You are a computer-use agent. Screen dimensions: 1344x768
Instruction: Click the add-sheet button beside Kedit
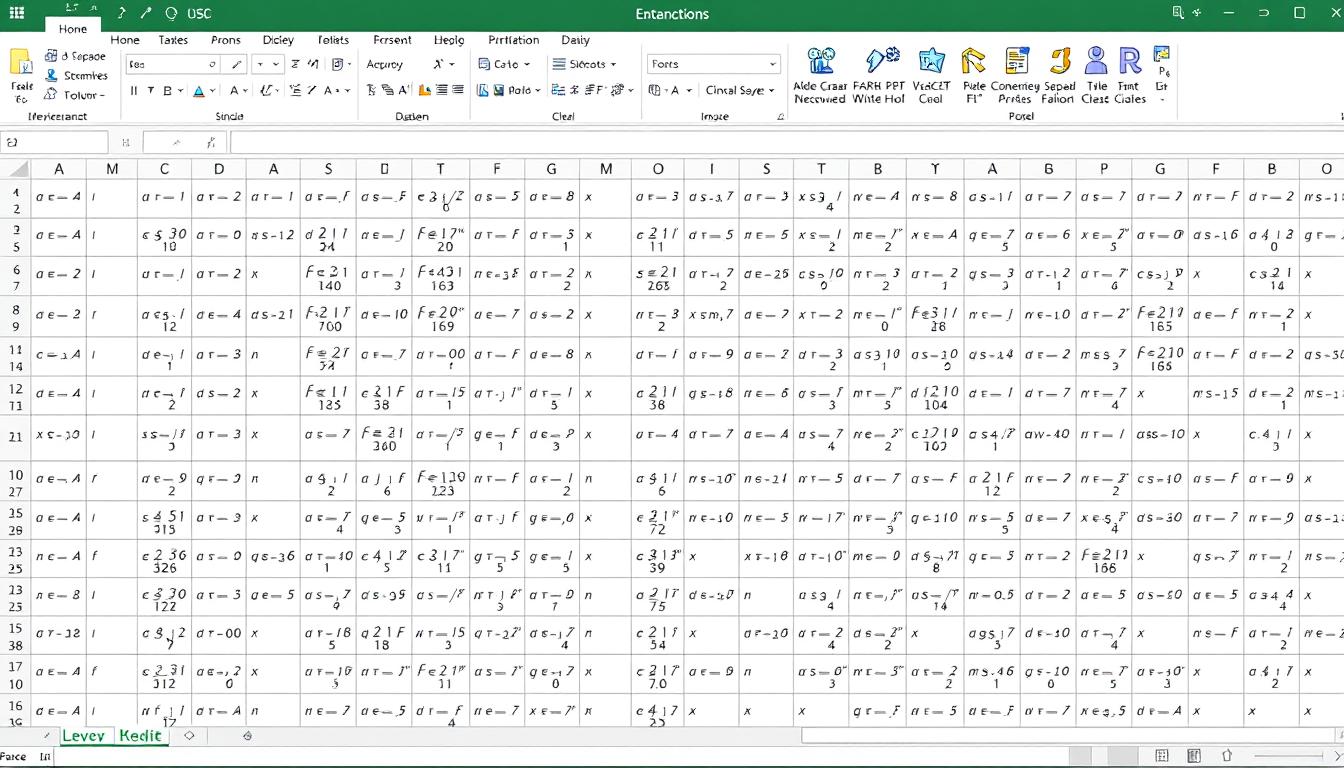click(x=189, y=735)
